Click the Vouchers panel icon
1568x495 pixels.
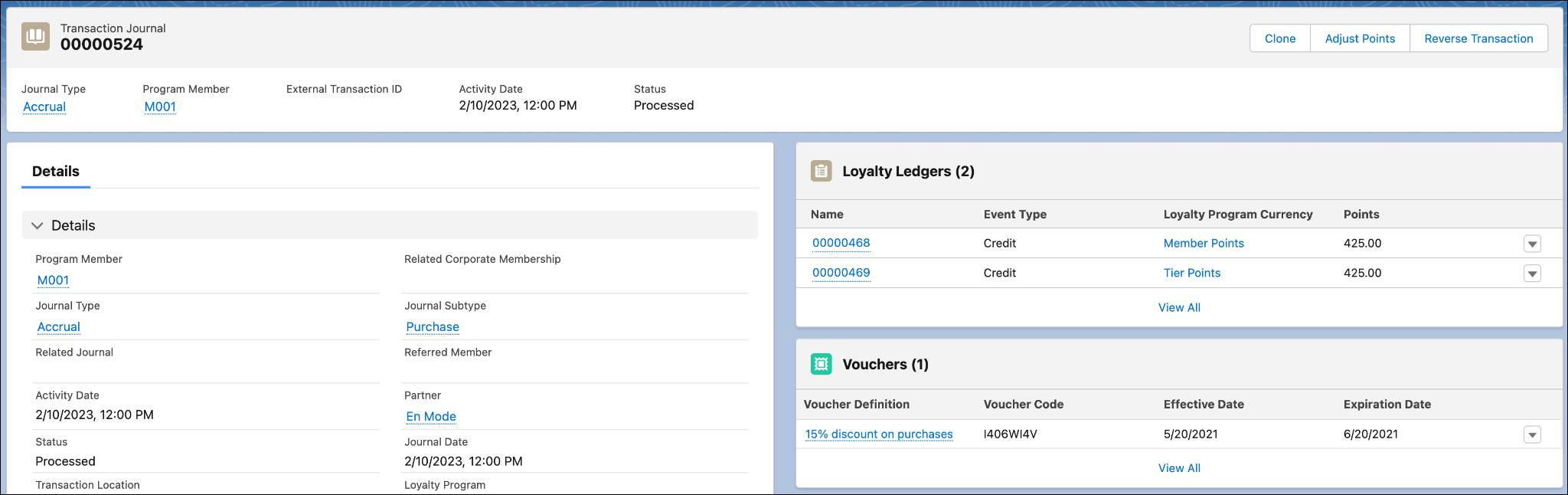[x=821, y=364]
